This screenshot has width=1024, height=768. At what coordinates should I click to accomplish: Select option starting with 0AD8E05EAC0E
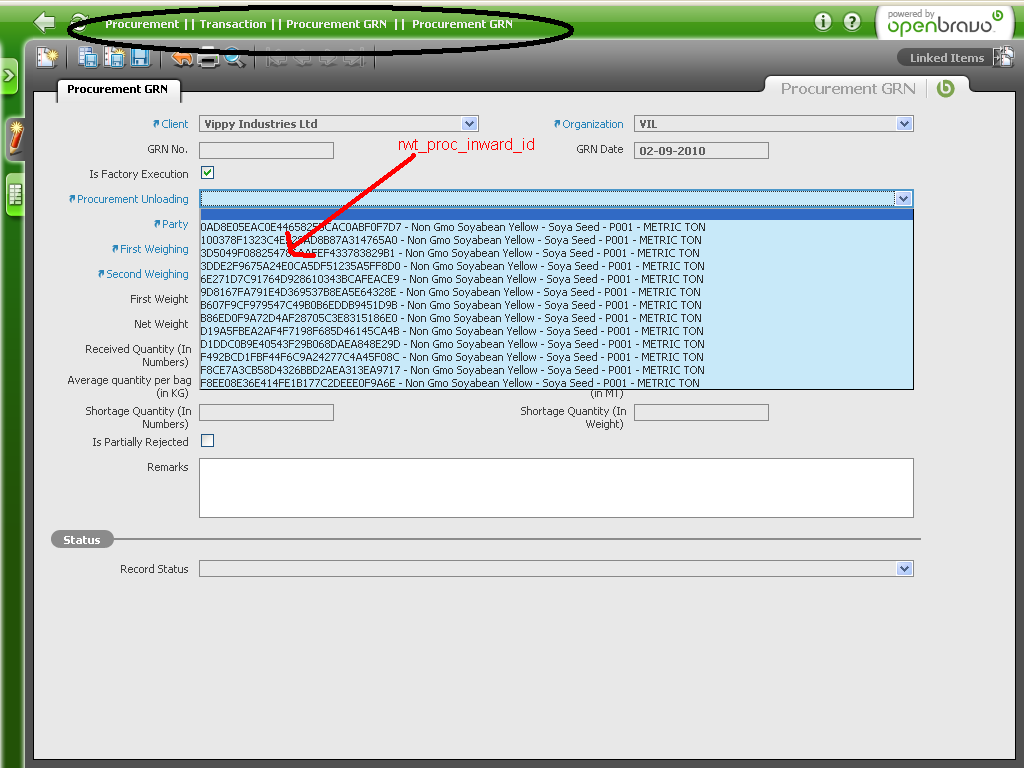pos(556,227)
